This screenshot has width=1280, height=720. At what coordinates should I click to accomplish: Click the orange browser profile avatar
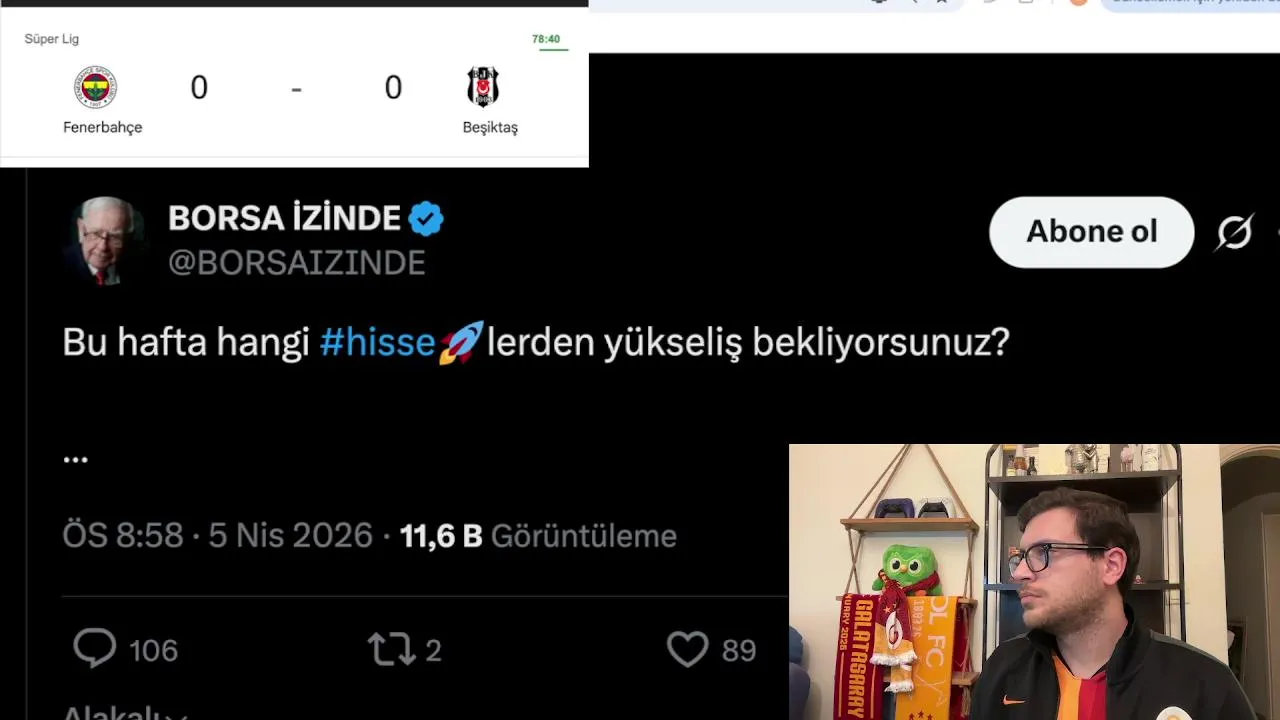click(1078, 3)
